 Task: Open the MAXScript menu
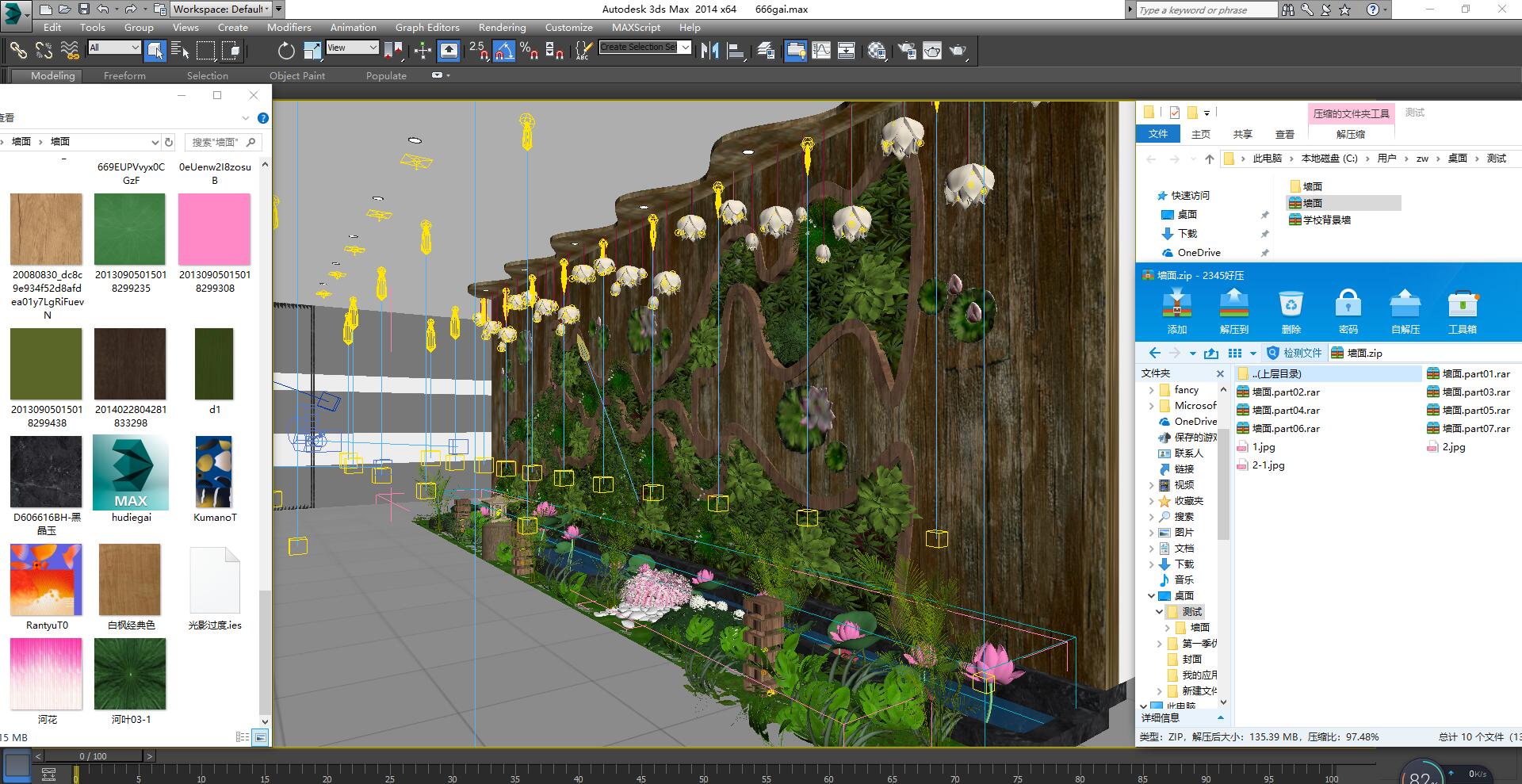[x=636, y=27]
